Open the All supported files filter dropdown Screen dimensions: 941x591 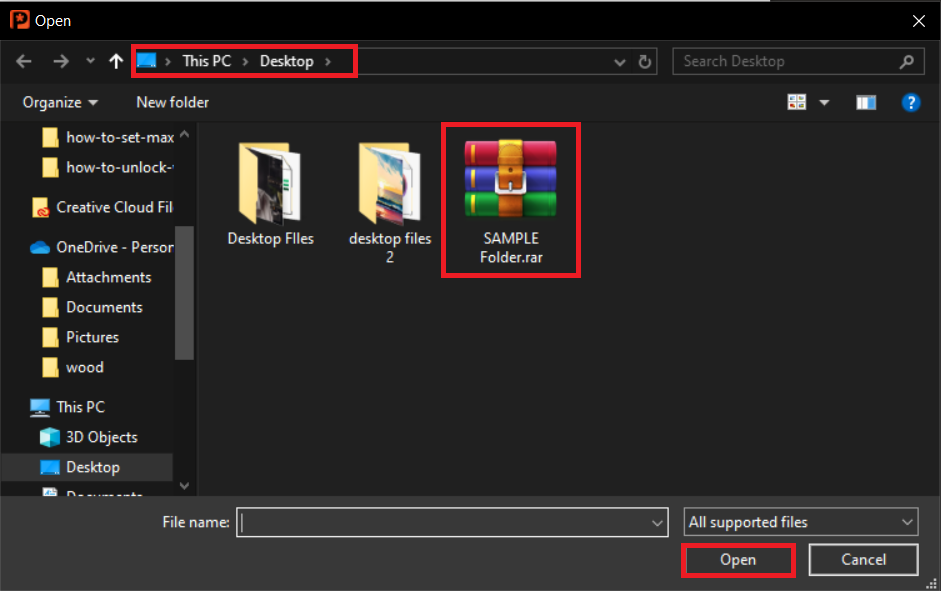point(799,521)
